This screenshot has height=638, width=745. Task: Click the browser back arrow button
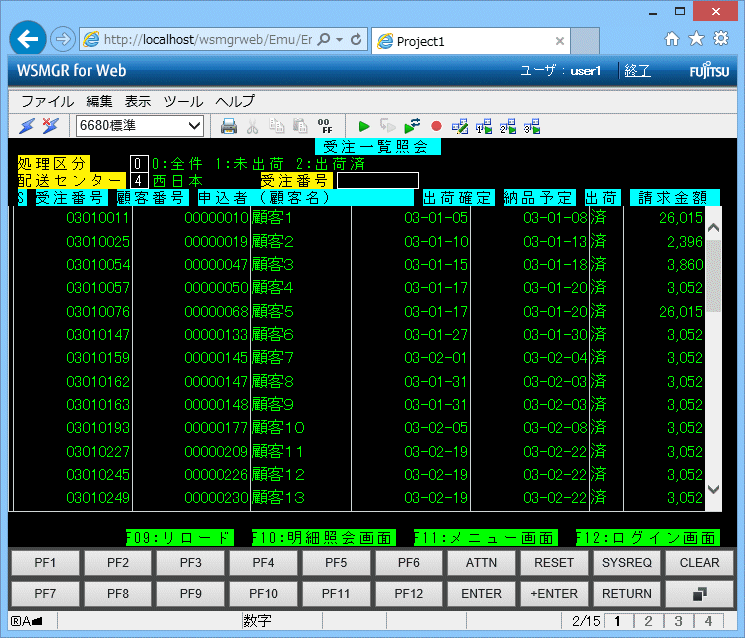(x=28, y=38)
